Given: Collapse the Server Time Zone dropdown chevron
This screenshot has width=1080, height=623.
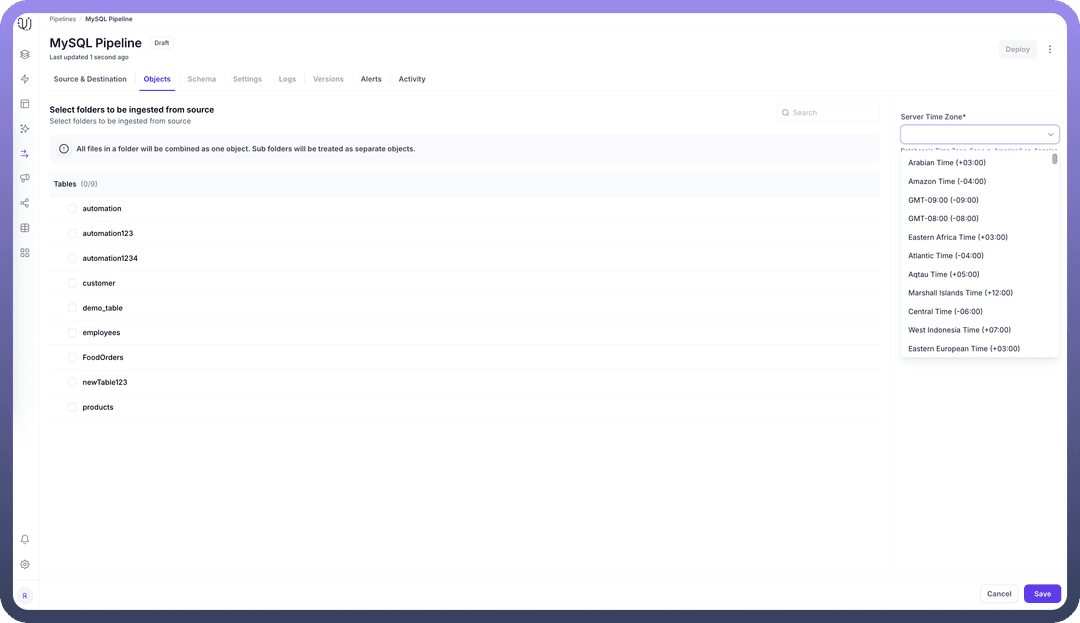Looking at the screenshot, I should [x=1050, y=134].
